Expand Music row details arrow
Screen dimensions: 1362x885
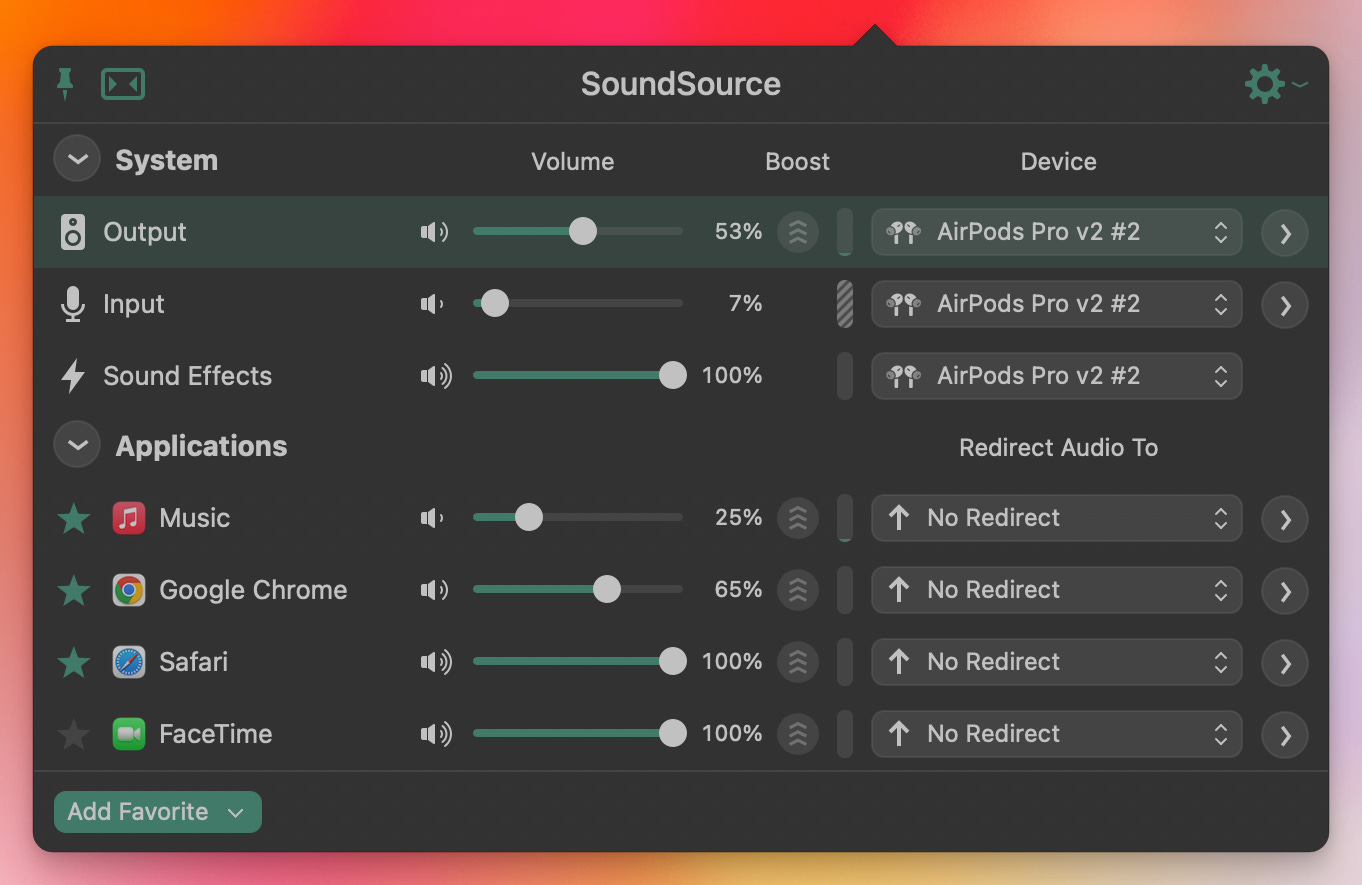(x=1285, y=520)
